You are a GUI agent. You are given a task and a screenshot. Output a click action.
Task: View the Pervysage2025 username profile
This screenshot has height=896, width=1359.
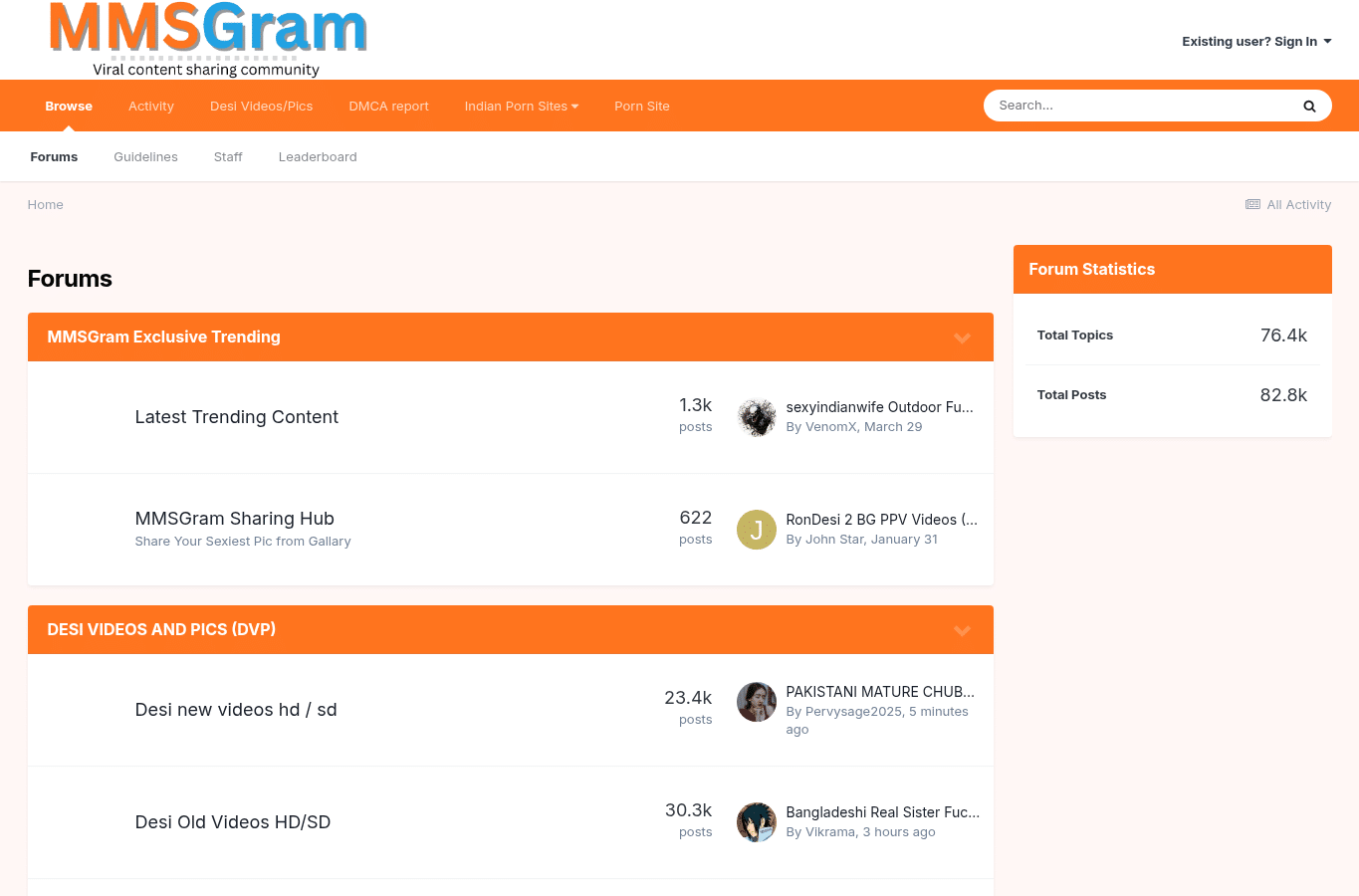point(853,712)
